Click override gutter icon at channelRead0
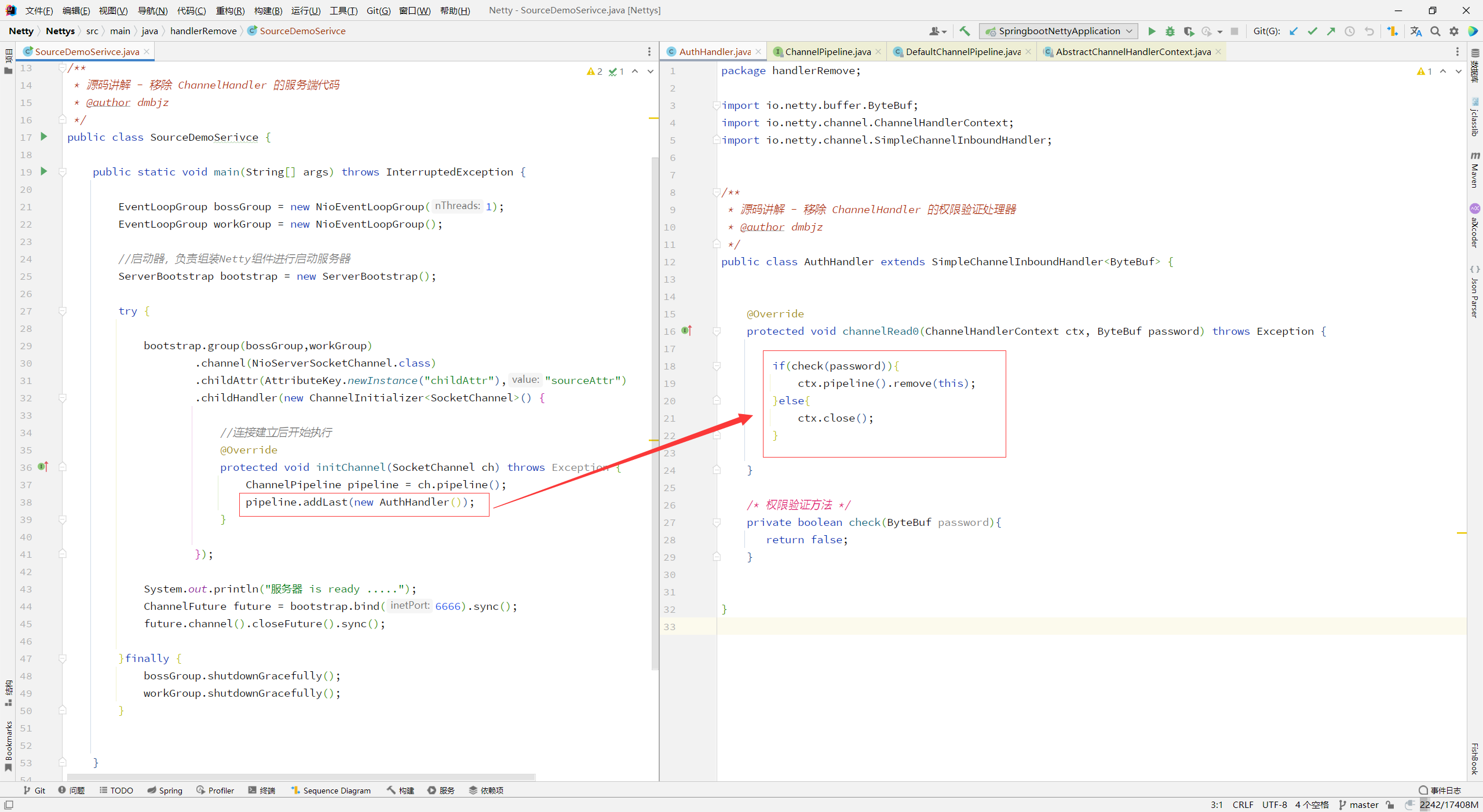 click(x=687, y=330)
